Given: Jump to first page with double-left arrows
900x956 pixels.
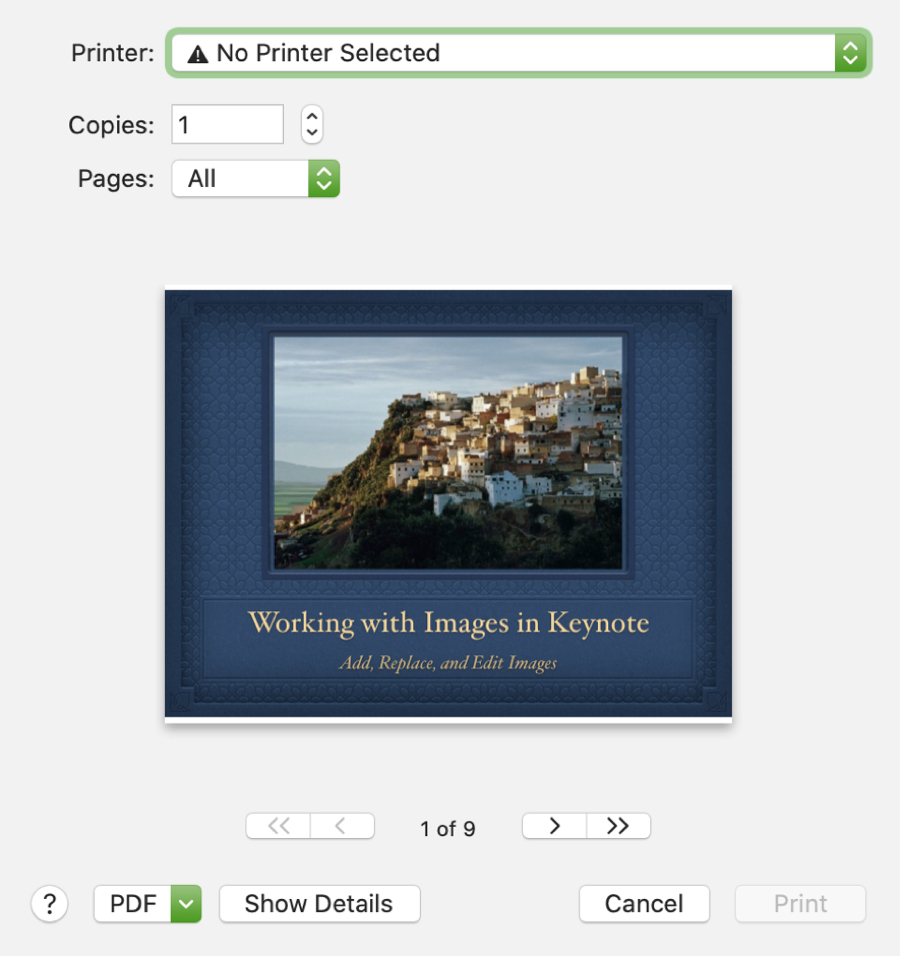Looking at the screenshot, I should pos(278,826).
